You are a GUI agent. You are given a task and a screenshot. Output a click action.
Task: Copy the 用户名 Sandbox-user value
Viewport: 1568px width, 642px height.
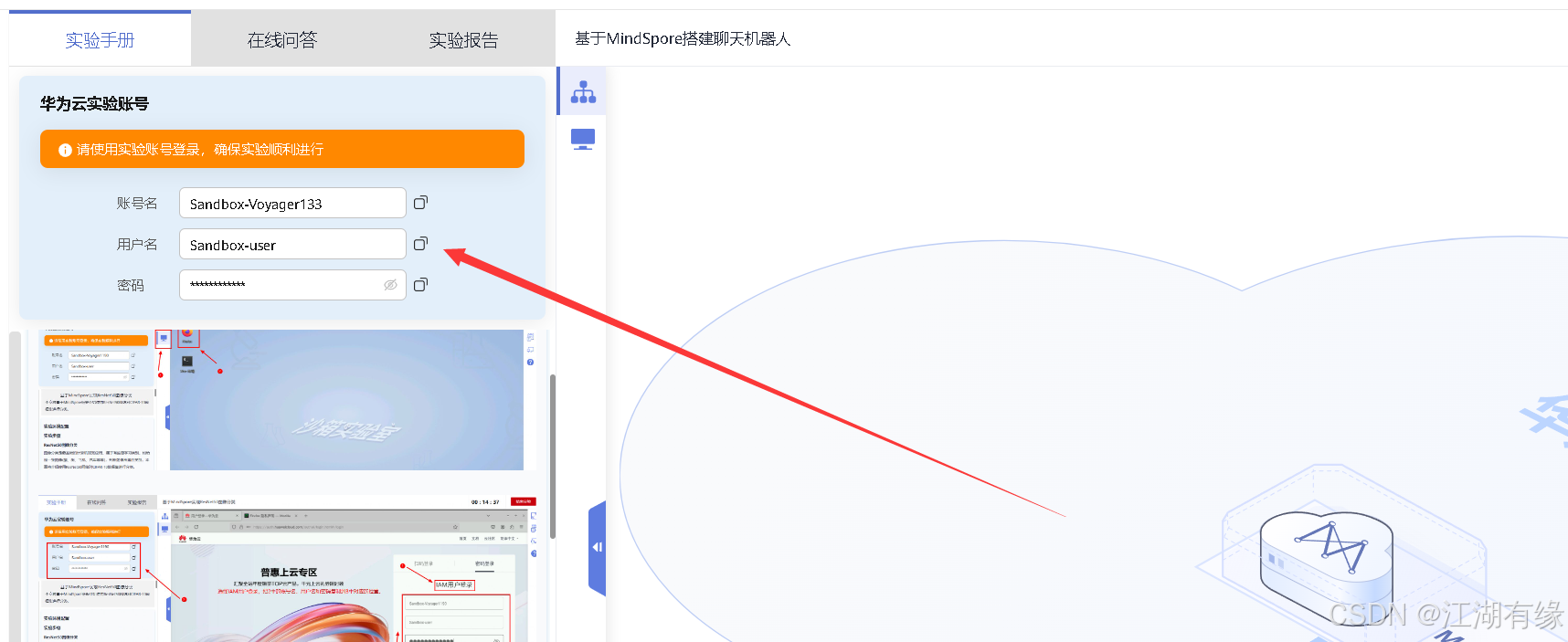pyautogui.click(x=420, y=244)
